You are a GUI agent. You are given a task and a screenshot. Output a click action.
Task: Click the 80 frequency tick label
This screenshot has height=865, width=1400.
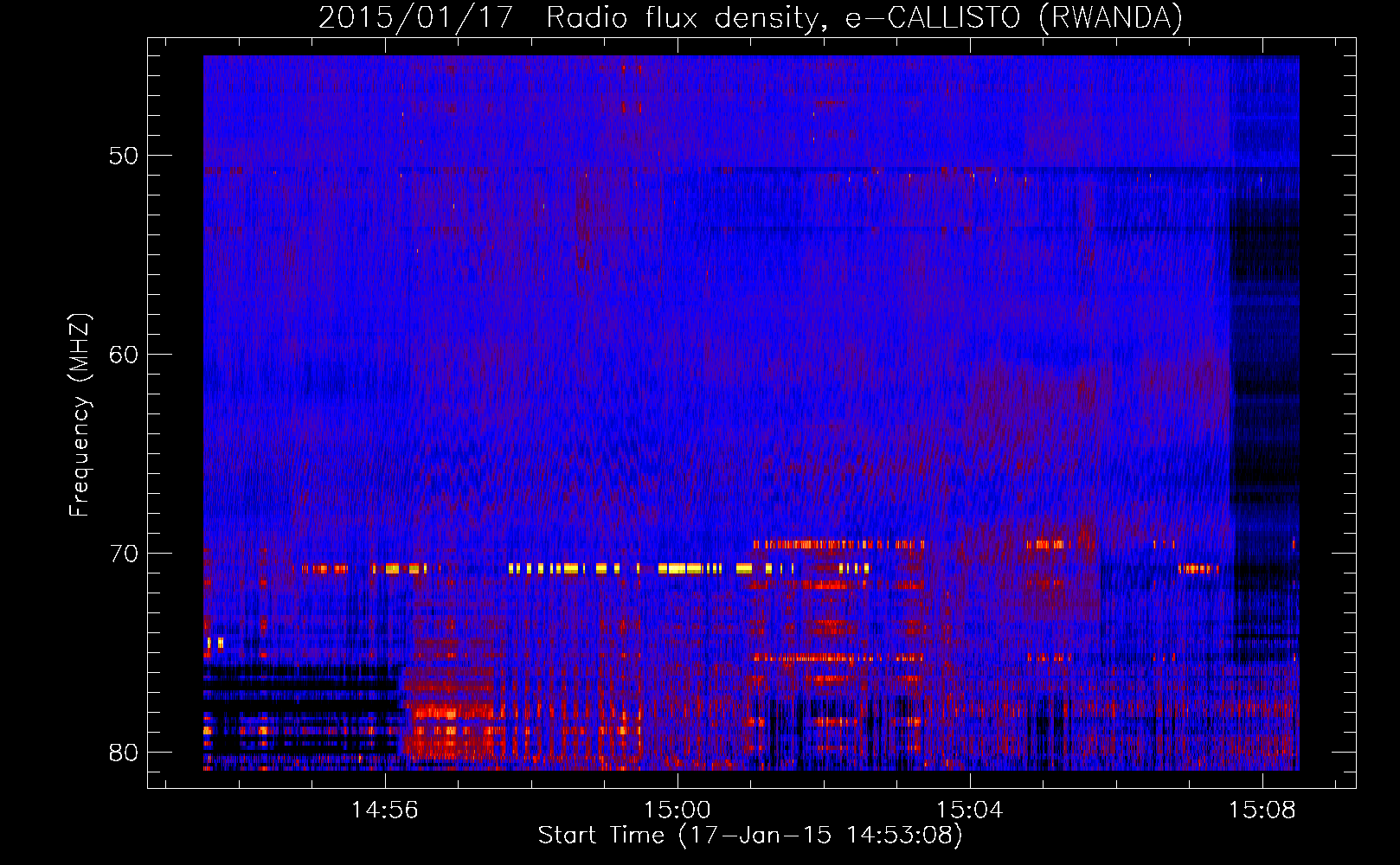[125, 753]
